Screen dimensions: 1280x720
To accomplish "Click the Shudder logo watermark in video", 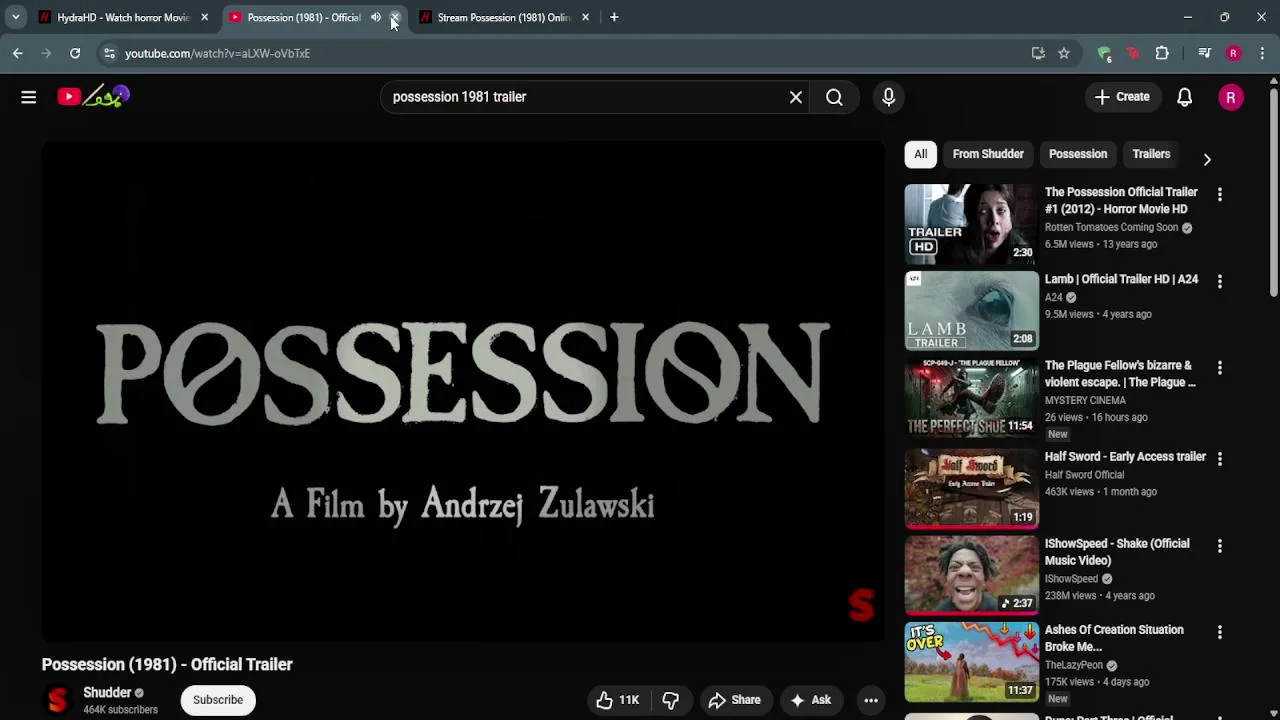I will tap(861, 605).
